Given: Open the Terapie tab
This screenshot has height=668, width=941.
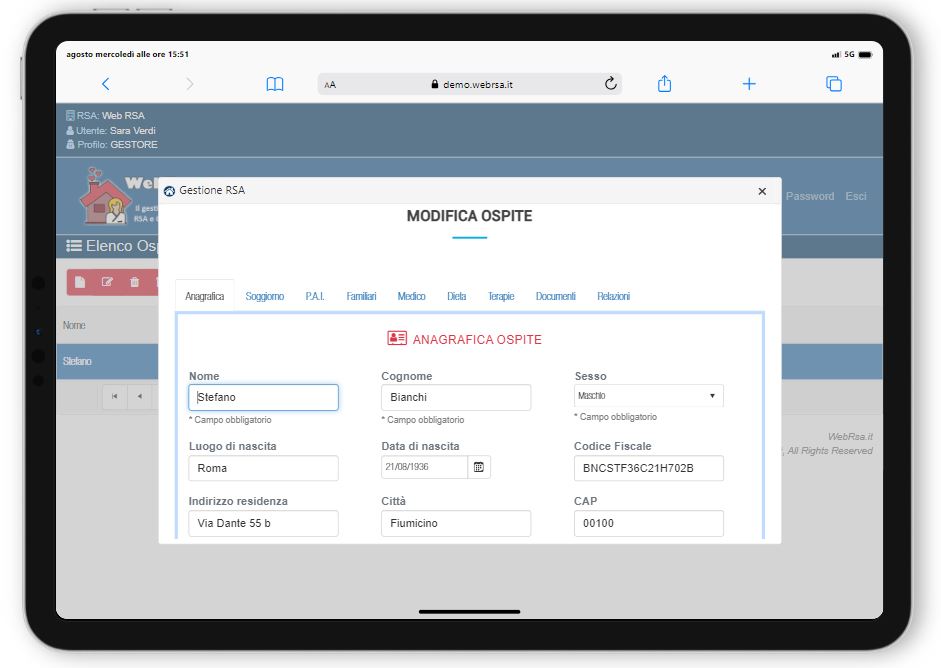Looking at the screenshot, I should coord(501,296).
